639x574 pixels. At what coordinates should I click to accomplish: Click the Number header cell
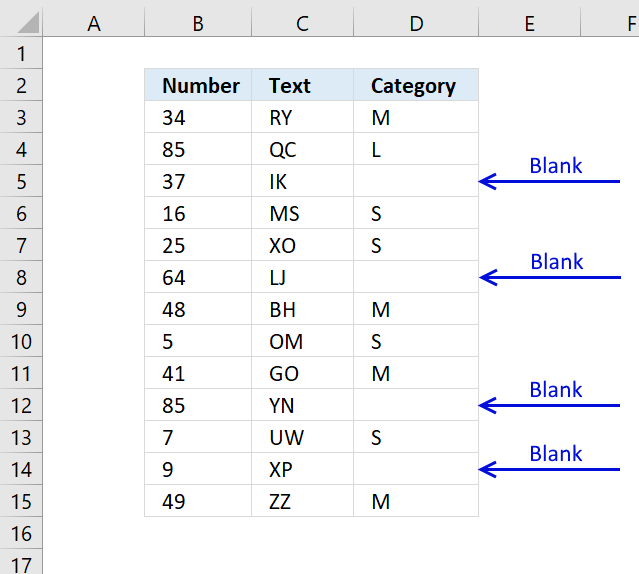[198, 85]
